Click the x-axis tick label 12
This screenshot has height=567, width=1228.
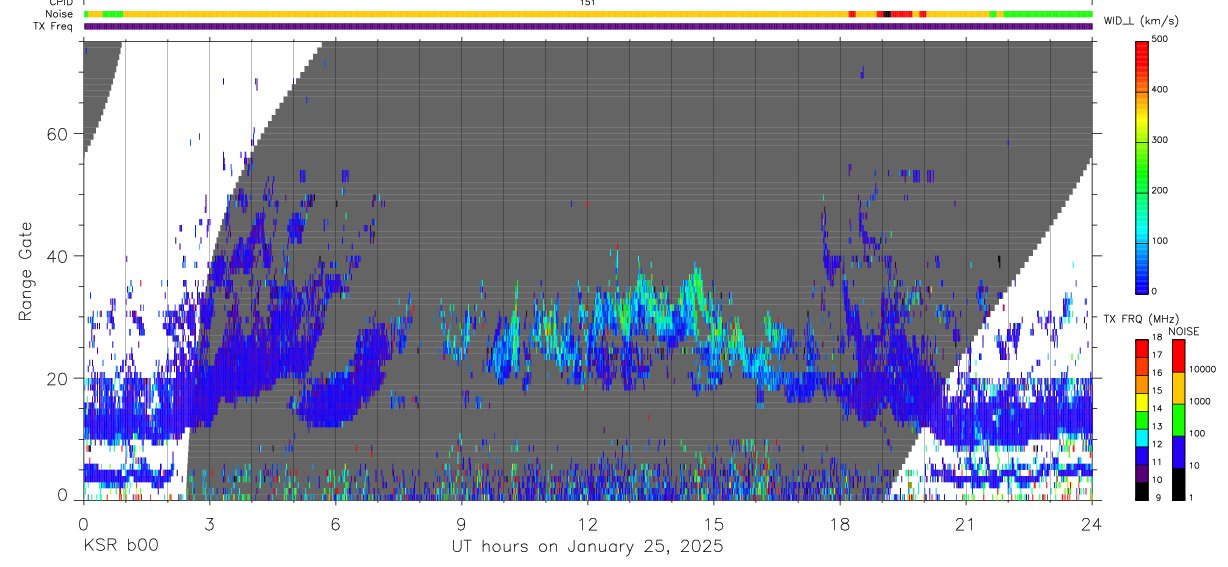(x=587, y=525)
